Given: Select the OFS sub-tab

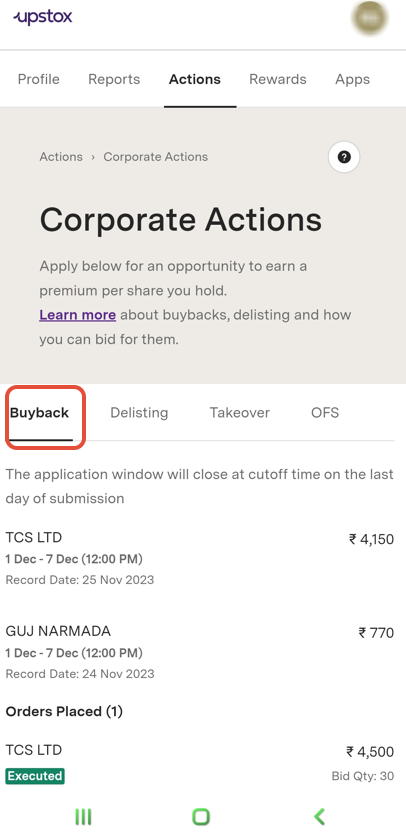Looking at the screenshot, I should (x=325, y=413).
